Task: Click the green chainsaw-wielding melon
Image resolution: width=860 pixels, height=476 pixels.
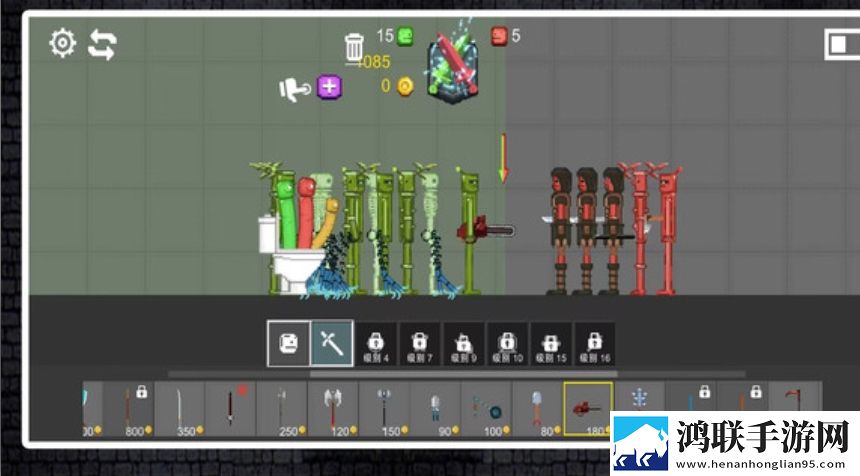Action: coord(469,230)
